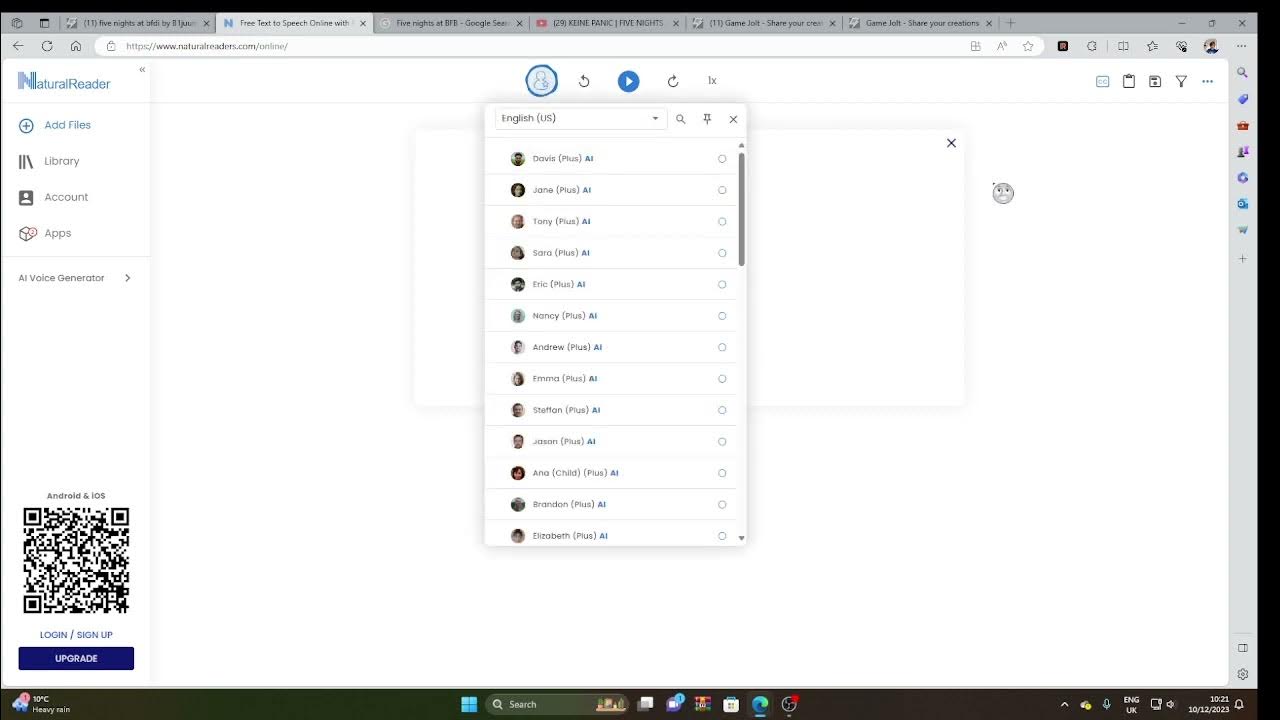Start playback with the blue play button
1280x720 pixels.
[x=628, y=81]
